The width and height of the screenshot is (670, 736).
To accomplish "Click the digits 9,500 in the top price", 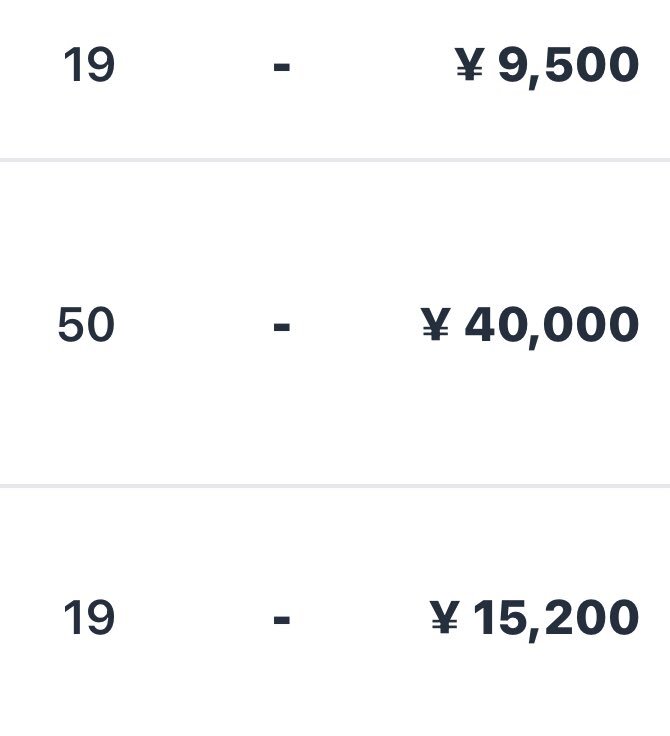I will pos(569,67).
